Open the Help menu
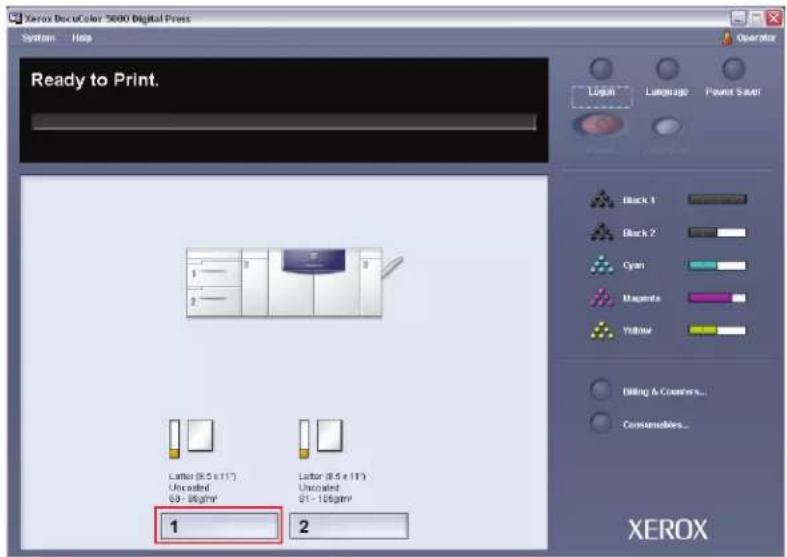Image resolution: width=787 pixels, height=557 pixels. (x=82, y=38)
